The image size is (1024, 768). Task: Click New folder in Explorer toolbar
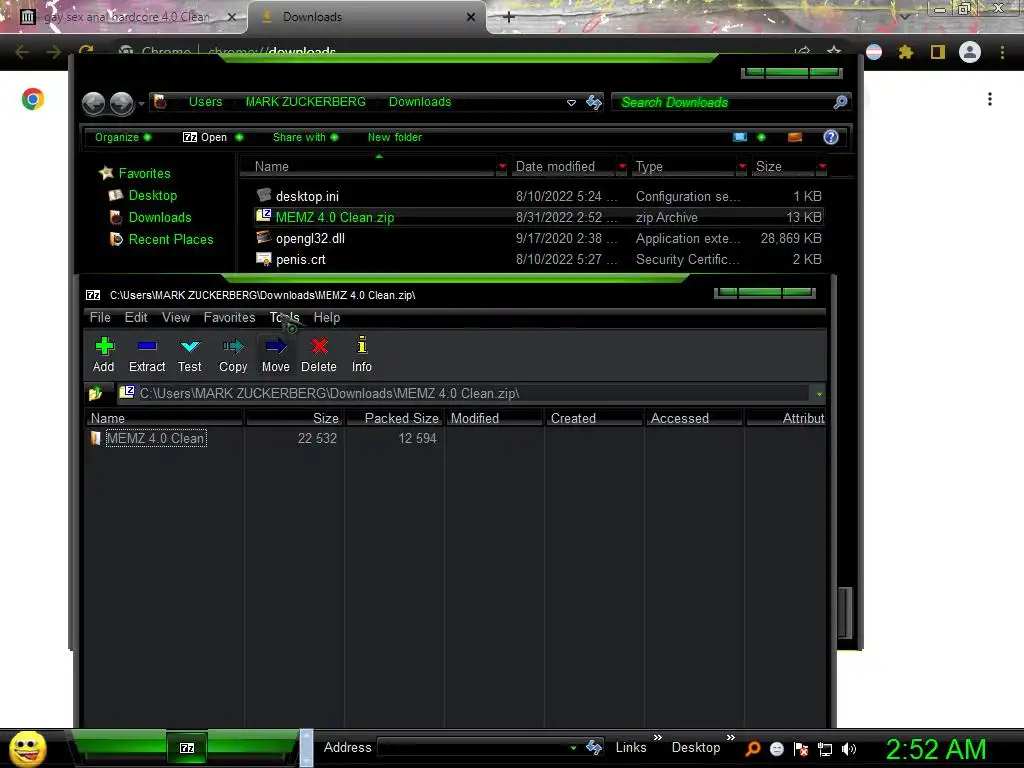point(394,137)
